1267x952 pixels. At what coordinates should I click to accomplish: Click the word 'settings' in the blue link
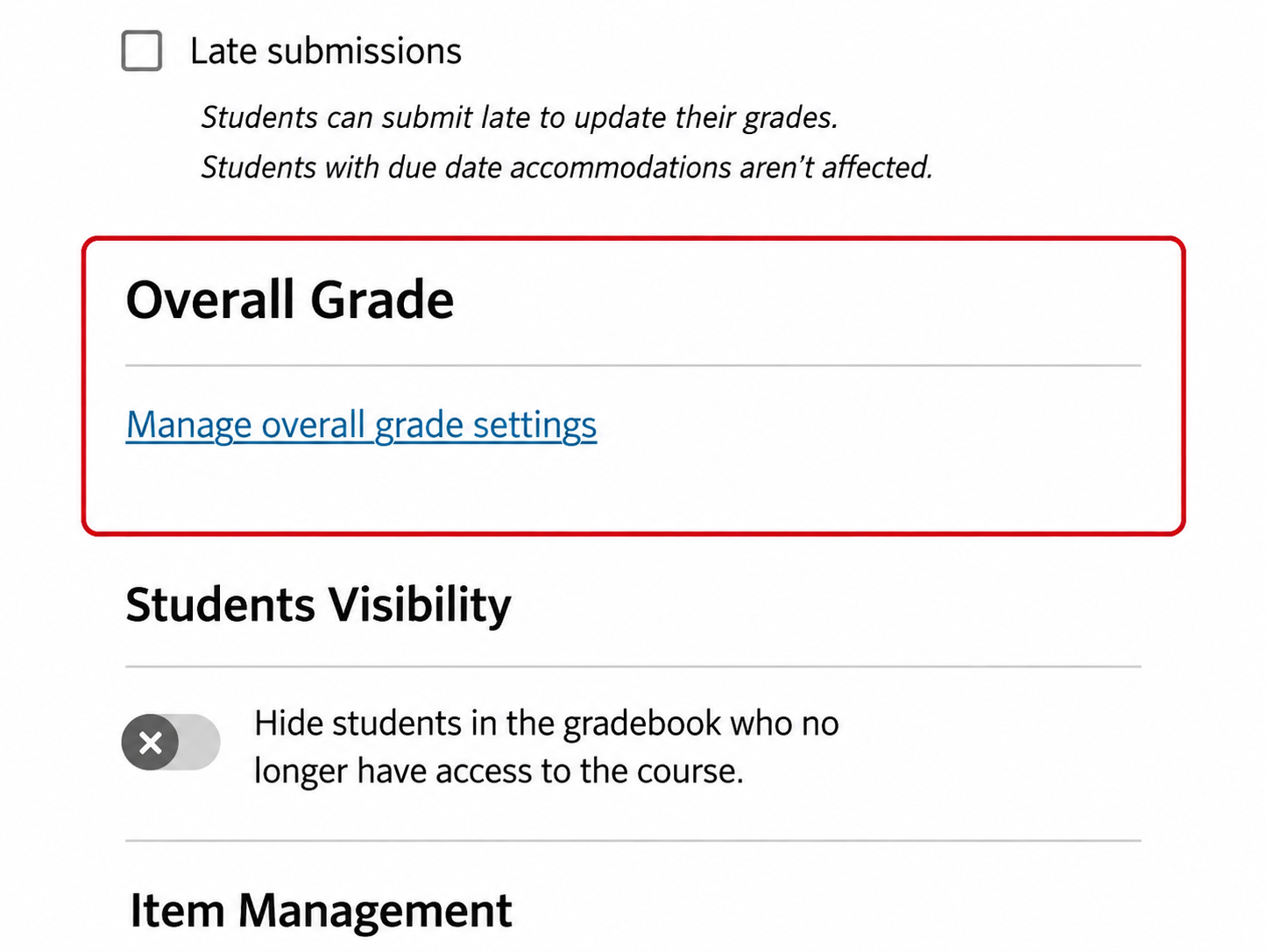coord(535,426)
